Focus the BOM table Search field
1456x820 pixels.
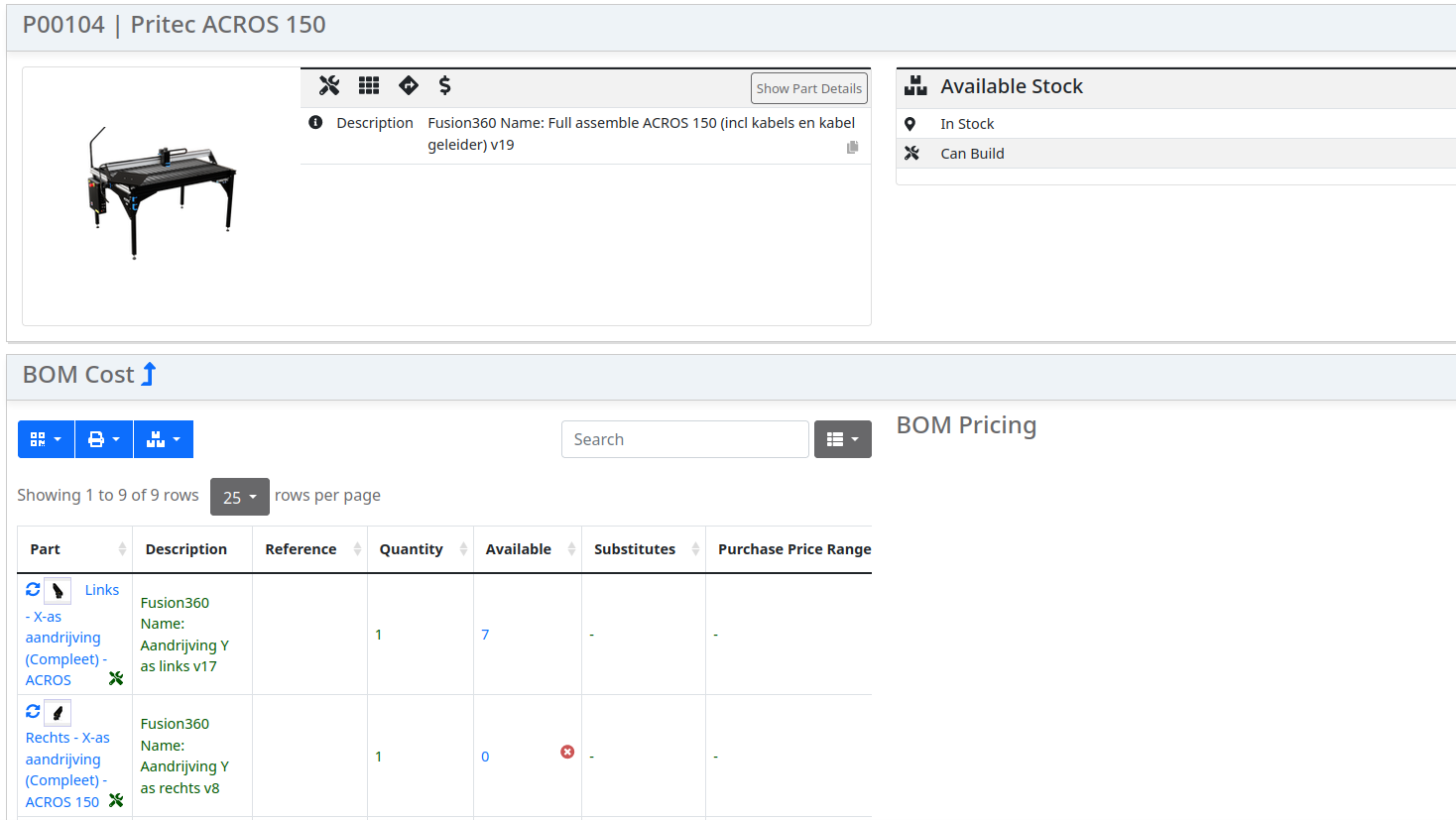click(685, 439)
